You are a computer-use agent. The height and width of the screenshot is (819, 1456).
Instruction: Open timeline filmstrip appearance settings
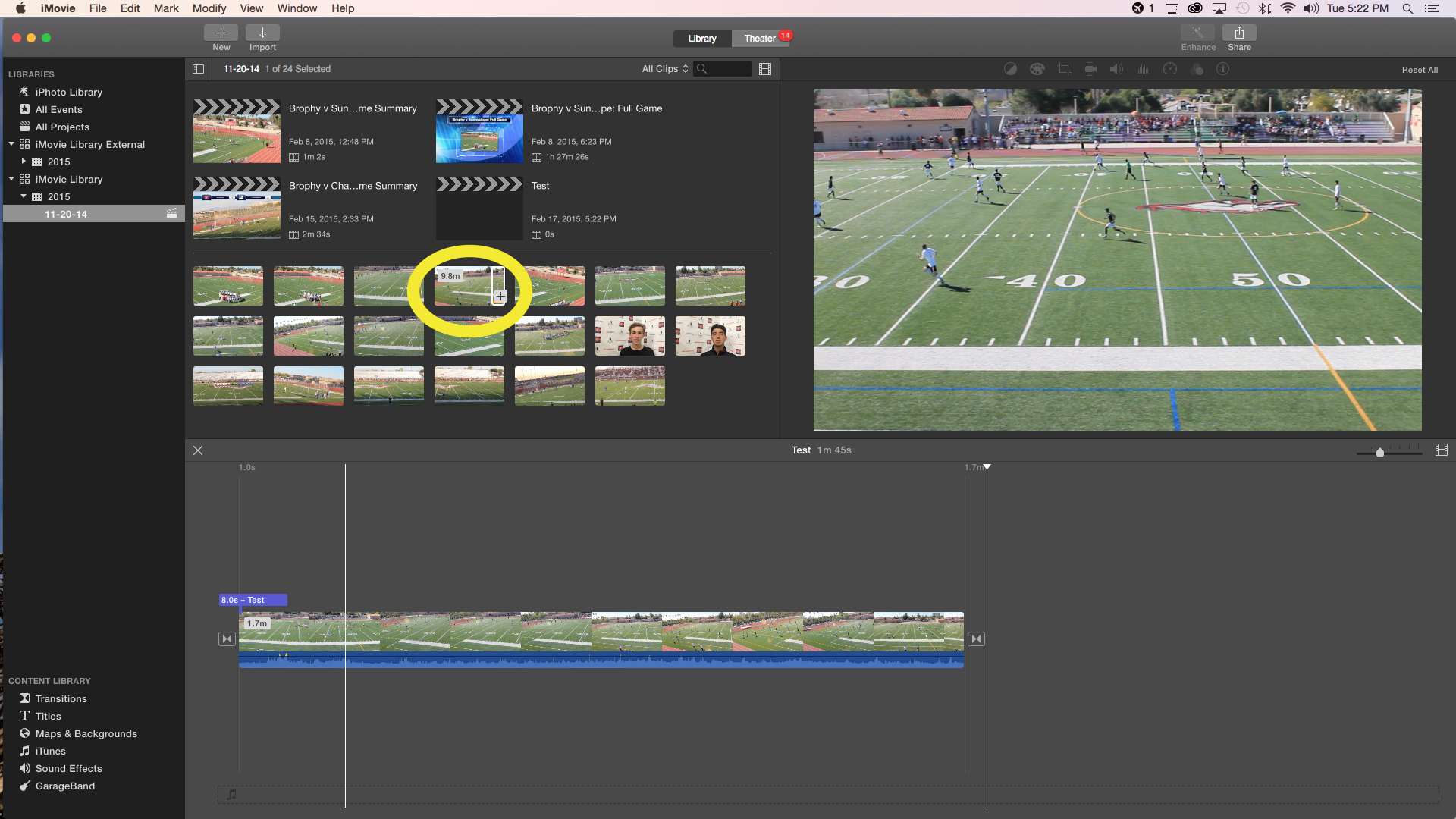pyautogui.click(x=1442, y=450)
